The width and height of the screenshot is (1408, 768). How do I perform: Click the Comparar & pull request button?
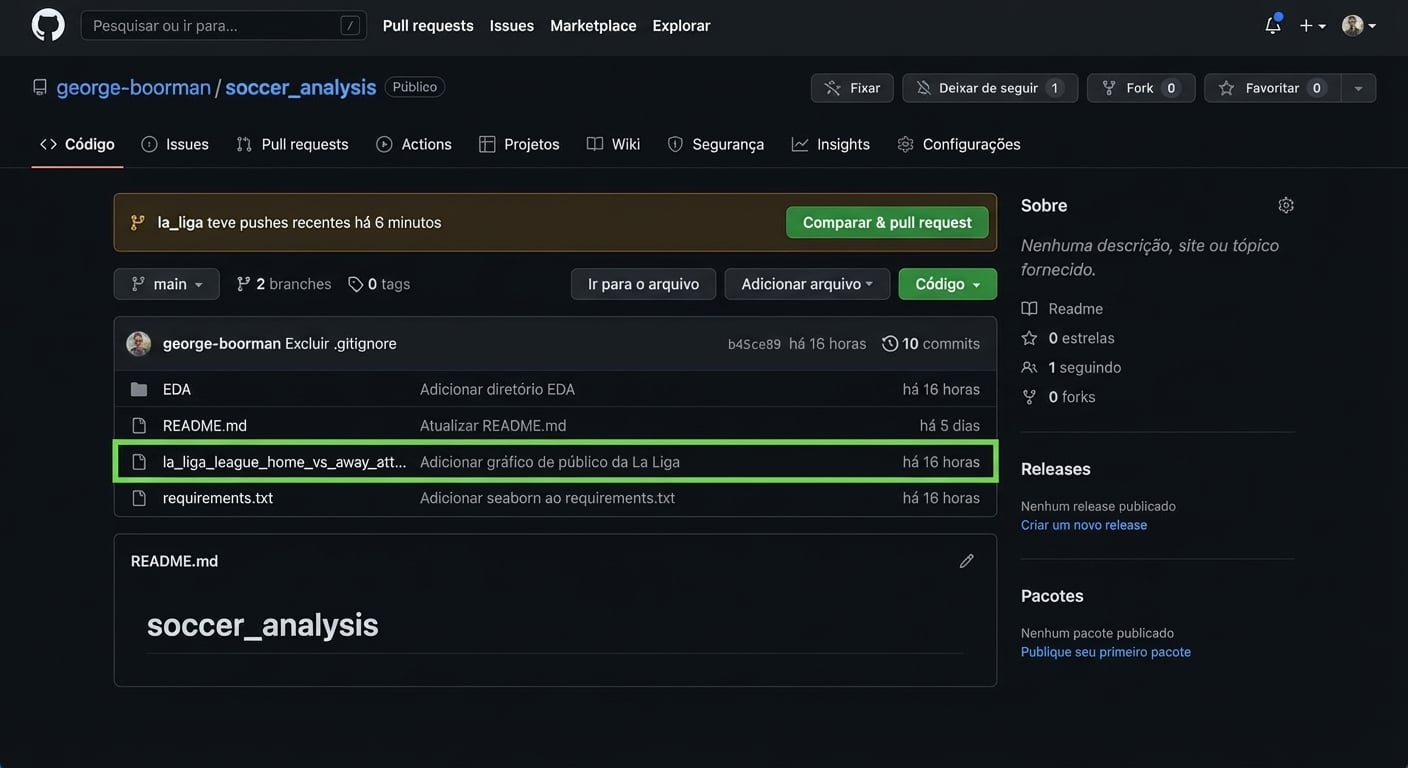tap(887, 222)
